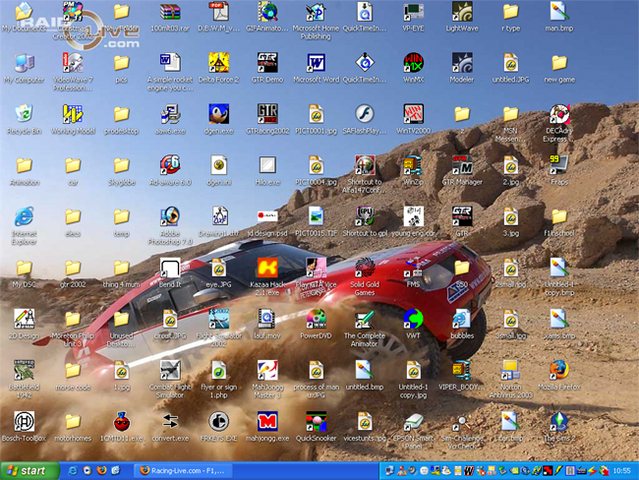Launch the GTR Demo shortcut
Screen dimensions: 639x480
(x=267, y=63)
